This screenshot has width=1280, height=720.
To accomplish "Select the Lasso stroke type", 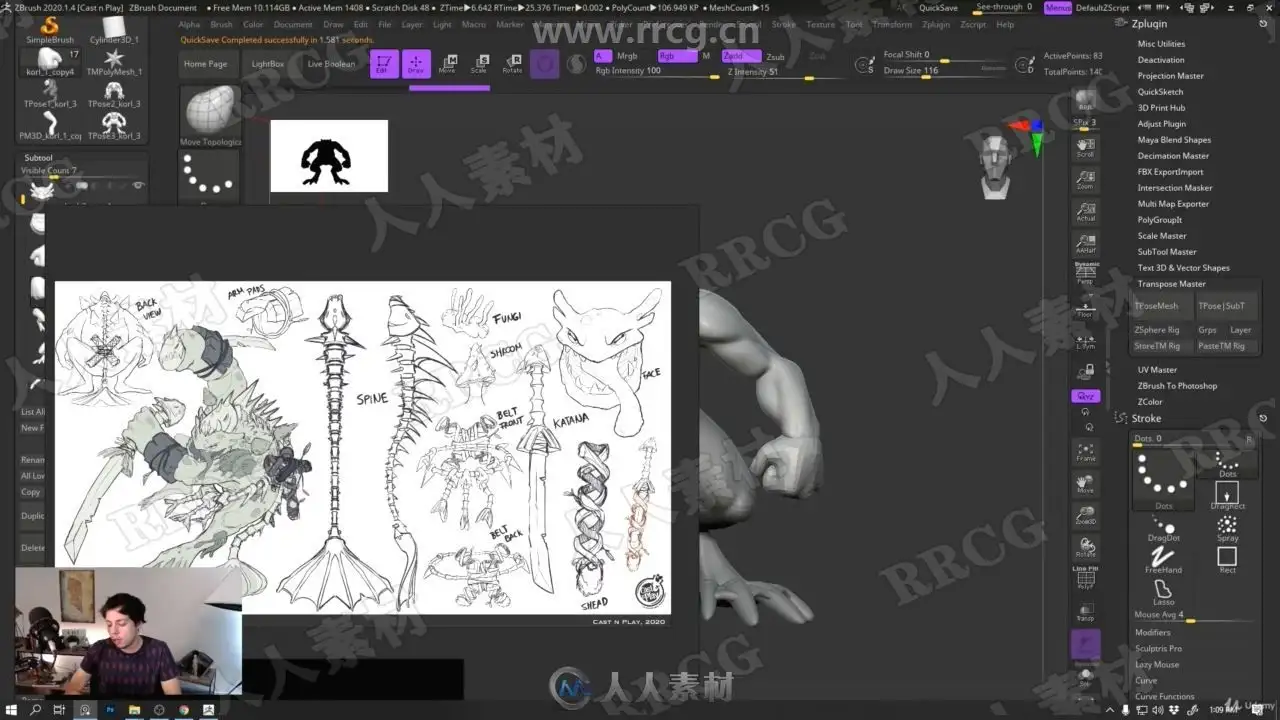I will point(1164,593).
